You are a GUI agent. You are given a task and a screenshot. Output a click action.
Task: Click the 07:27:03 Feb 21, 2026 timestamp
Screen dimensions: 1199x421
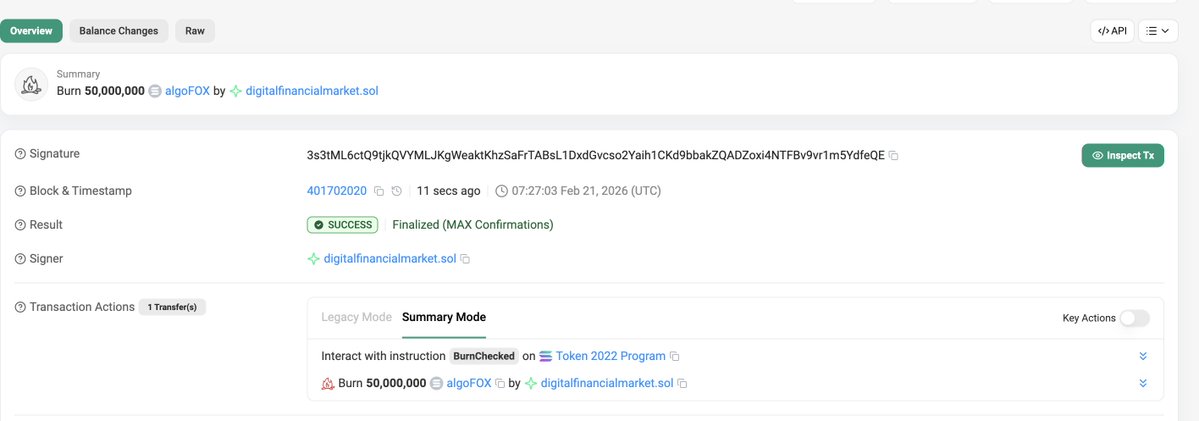pos(587,191)
